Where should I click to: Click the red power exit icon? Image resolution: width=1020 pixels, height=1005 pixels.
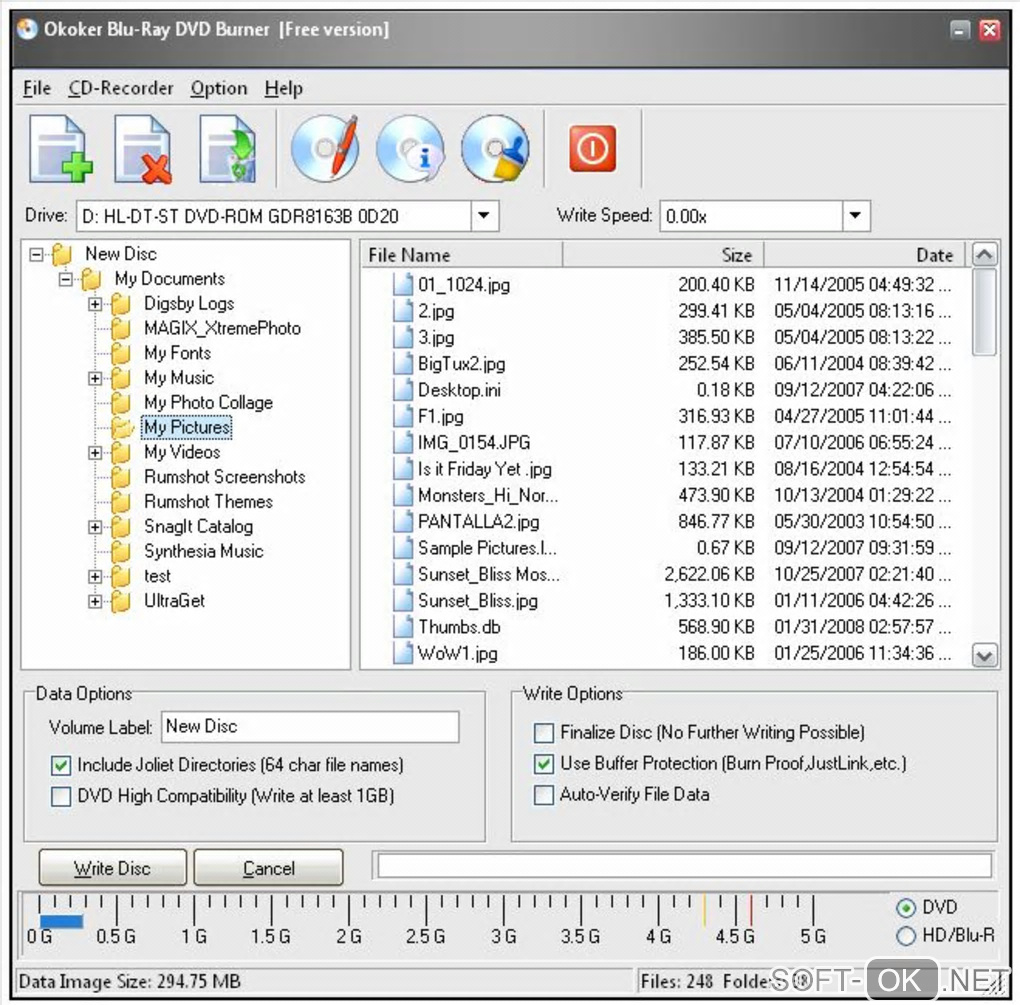592,149
